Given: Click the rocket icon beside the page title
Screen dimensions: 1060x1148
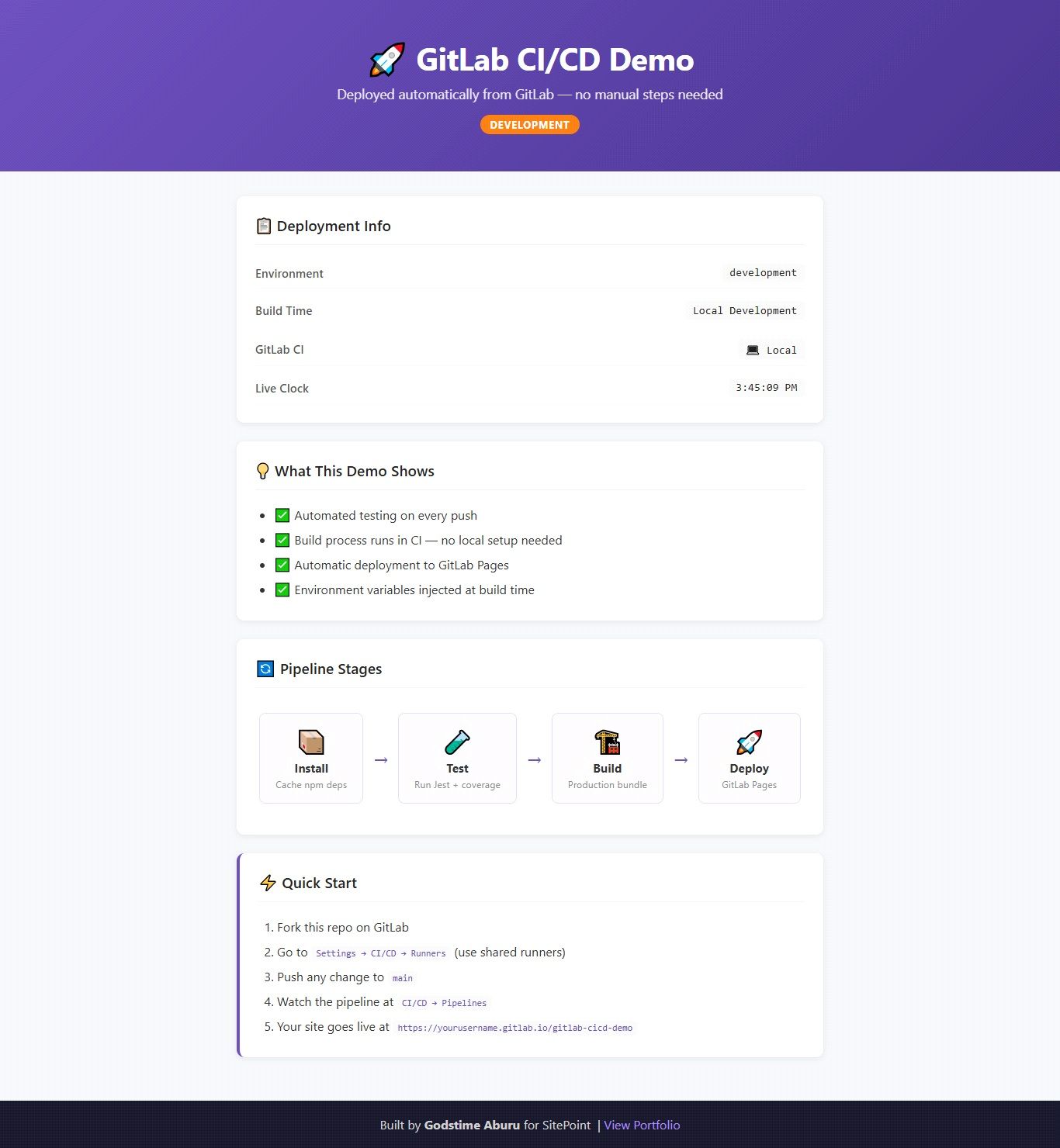Looking at the screenshot, I should coord(387,60).
